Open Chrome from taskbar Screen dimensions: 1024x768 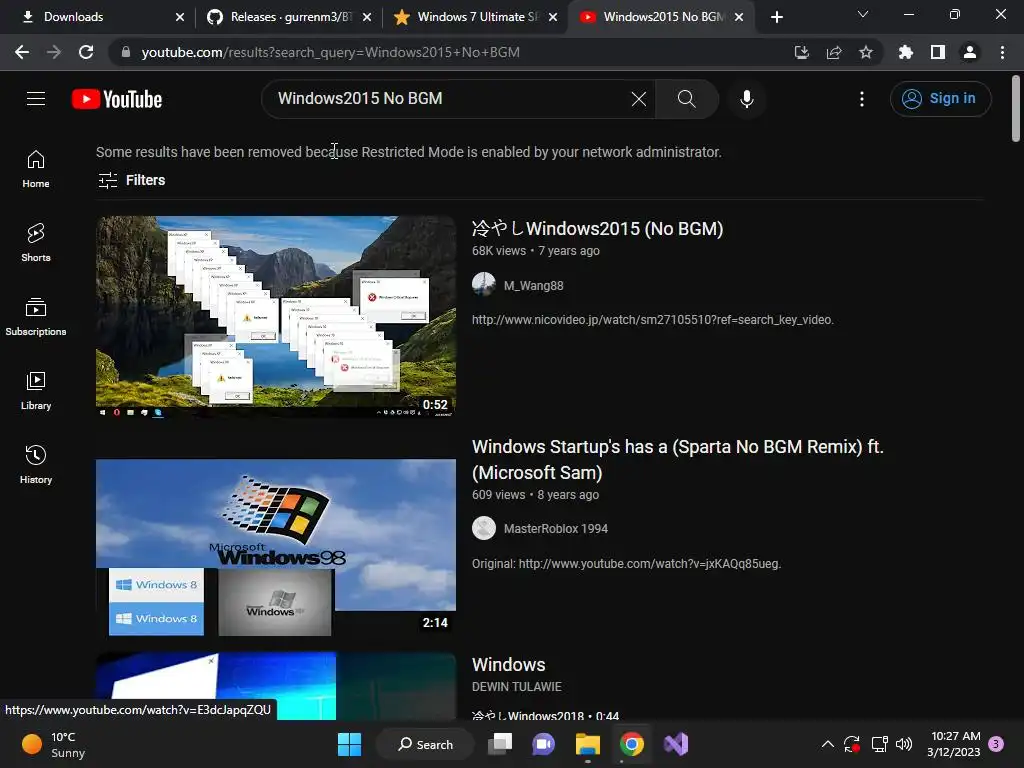(x=632, y=744)
